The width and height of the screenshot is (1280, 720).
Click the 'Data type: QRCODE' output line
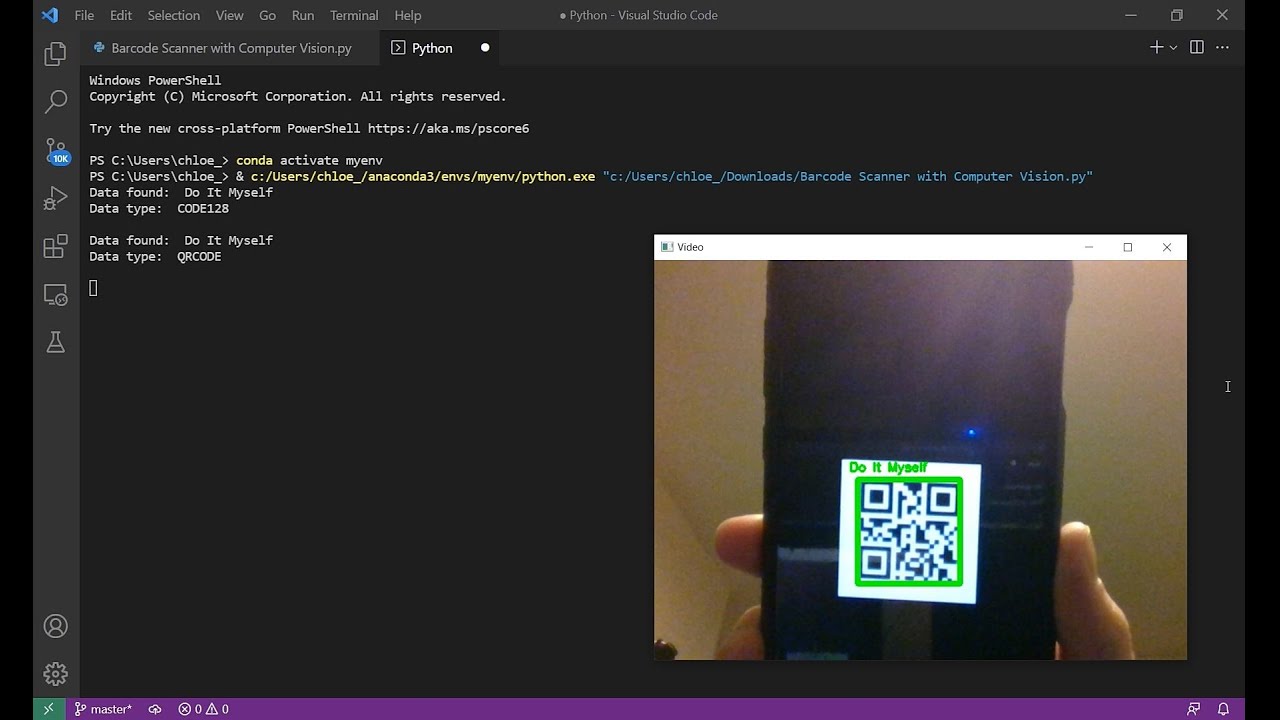point(155,256)
